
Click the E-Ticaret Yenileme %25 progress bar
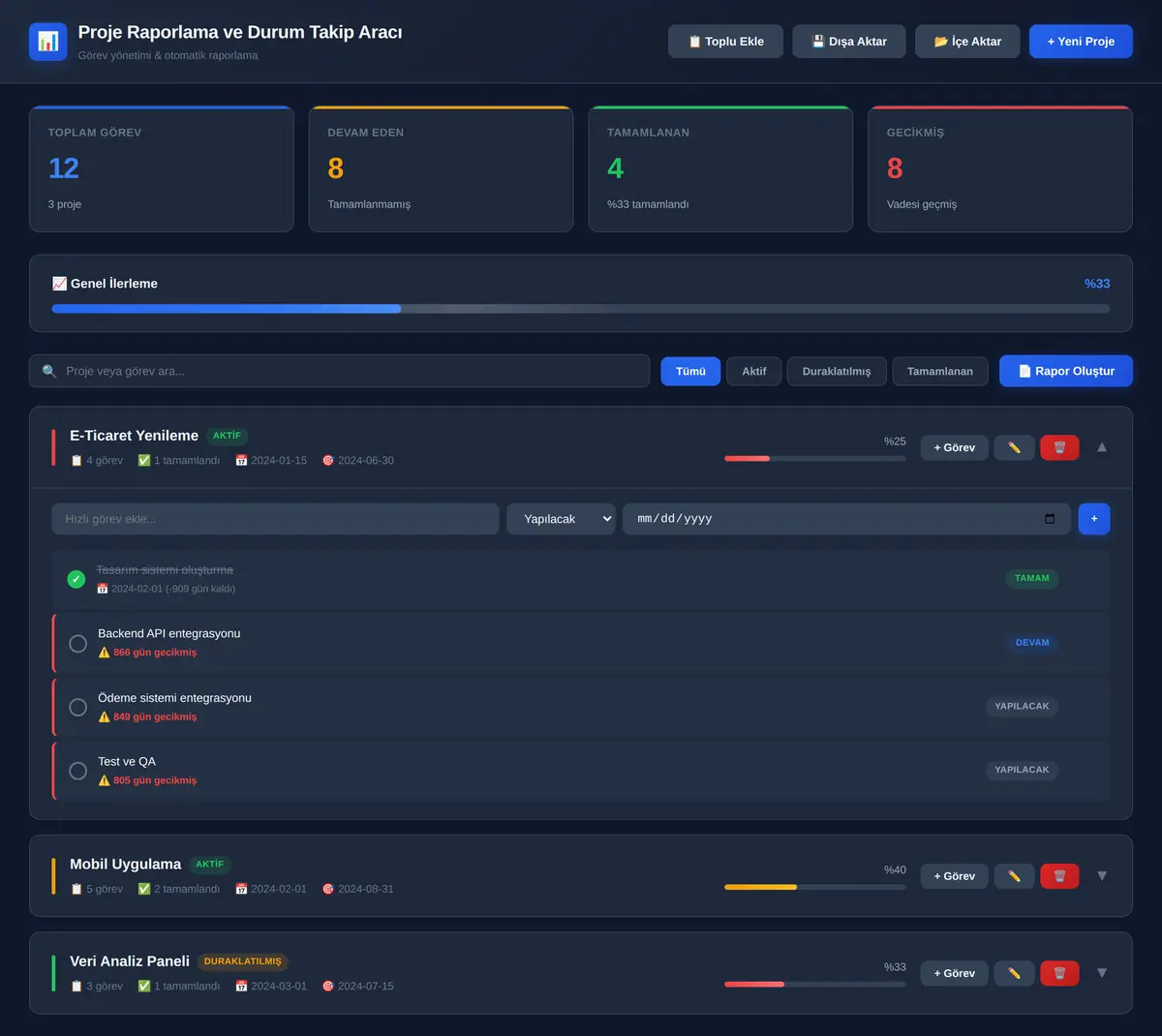[x=815, y=458]
